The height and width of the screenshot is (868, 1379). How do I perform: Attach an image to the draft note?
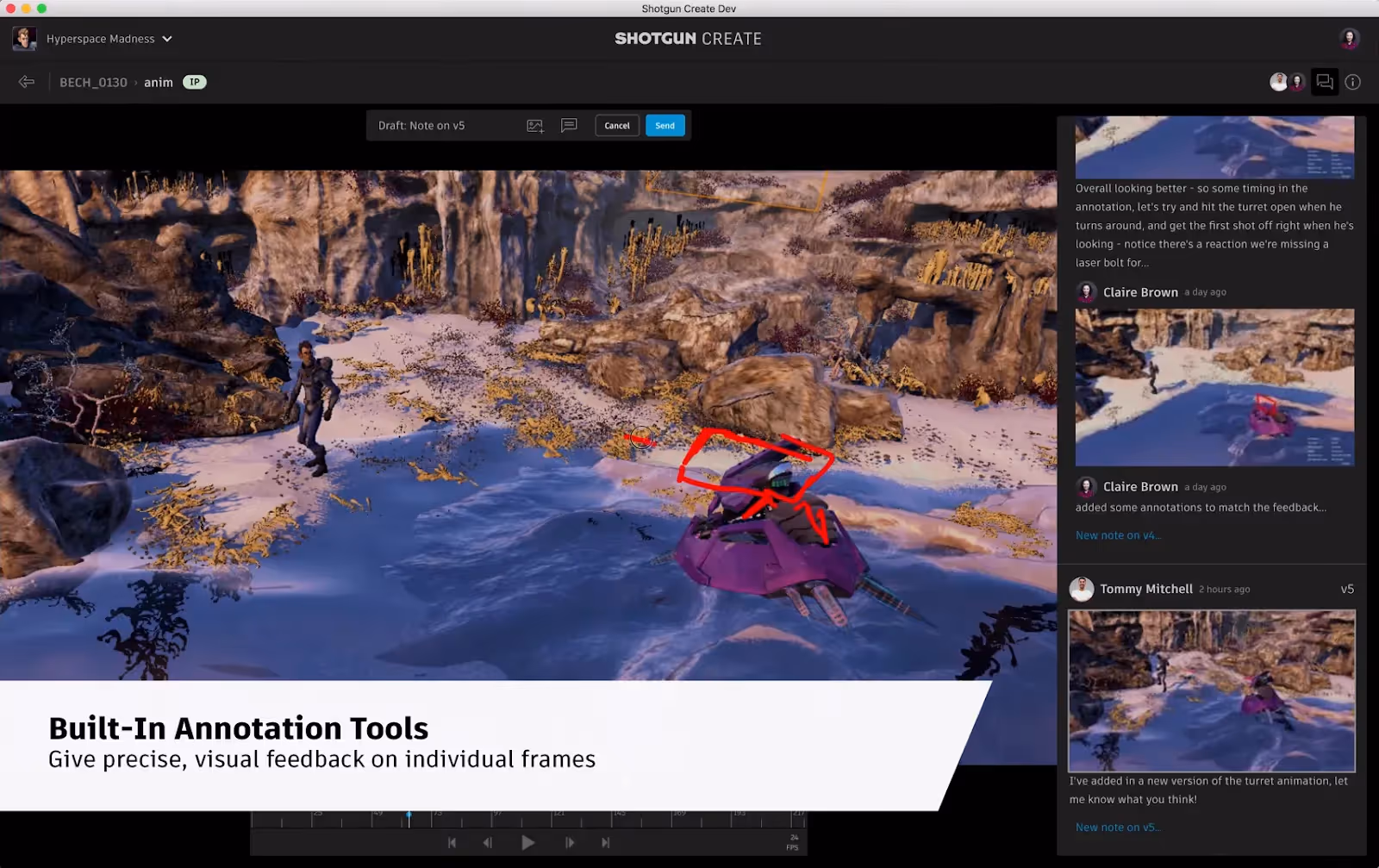coord(535,126)
